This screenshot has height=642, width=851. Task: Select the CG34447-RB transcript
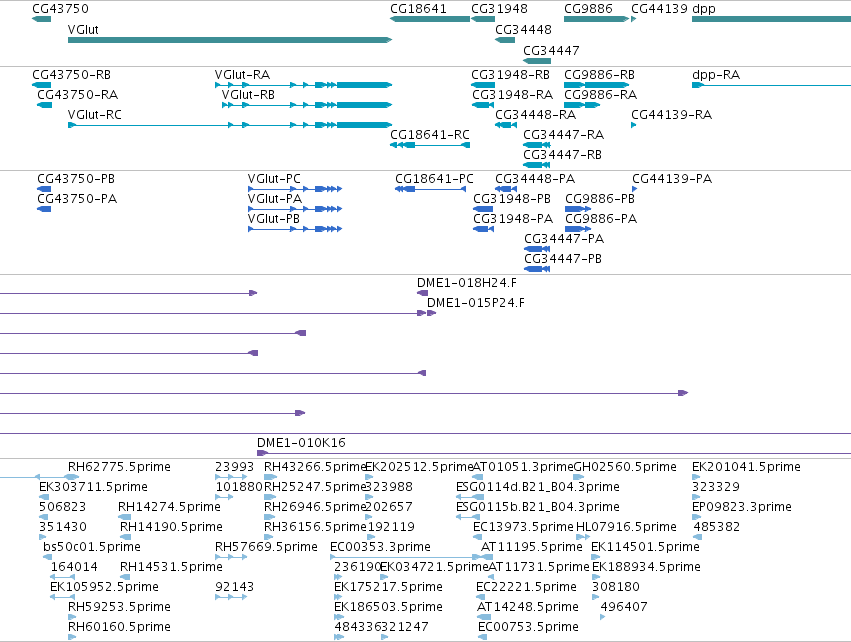pos(537,165)
